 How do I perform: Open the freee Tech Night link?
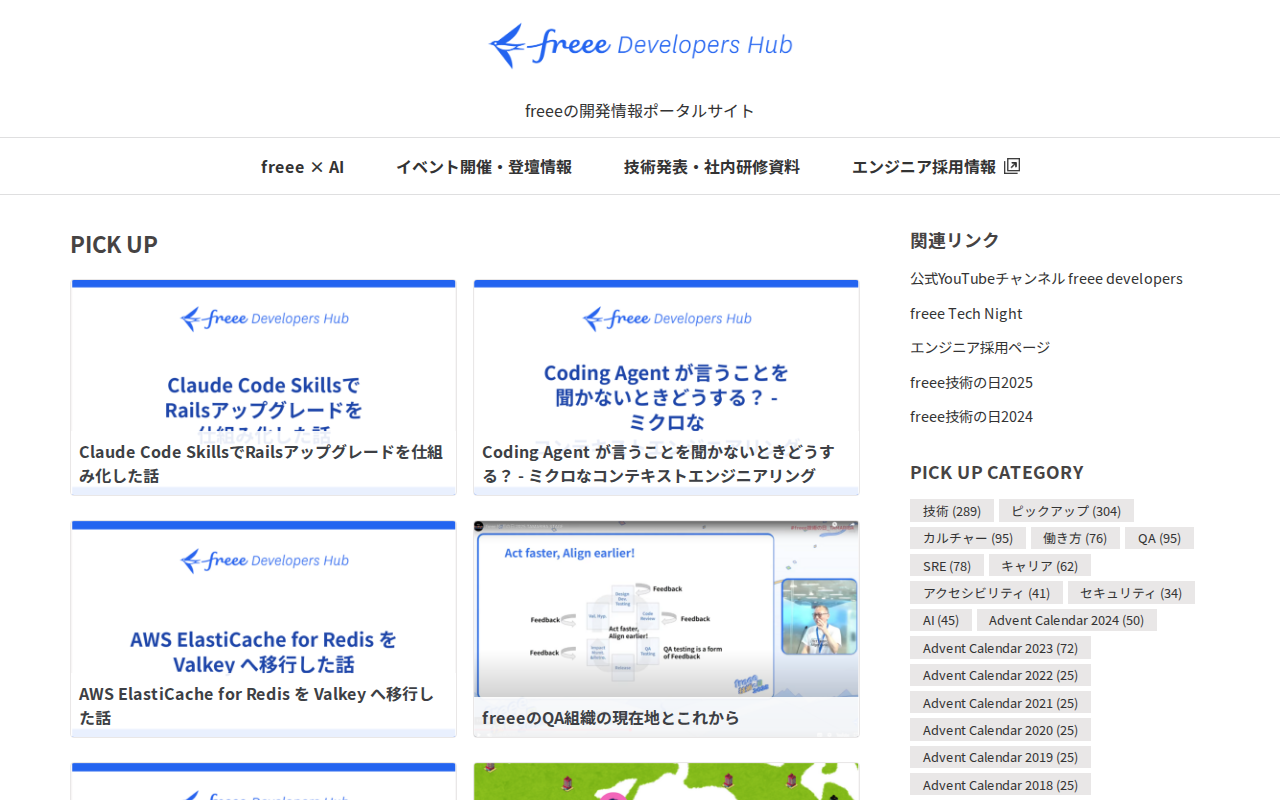[966, 314]
